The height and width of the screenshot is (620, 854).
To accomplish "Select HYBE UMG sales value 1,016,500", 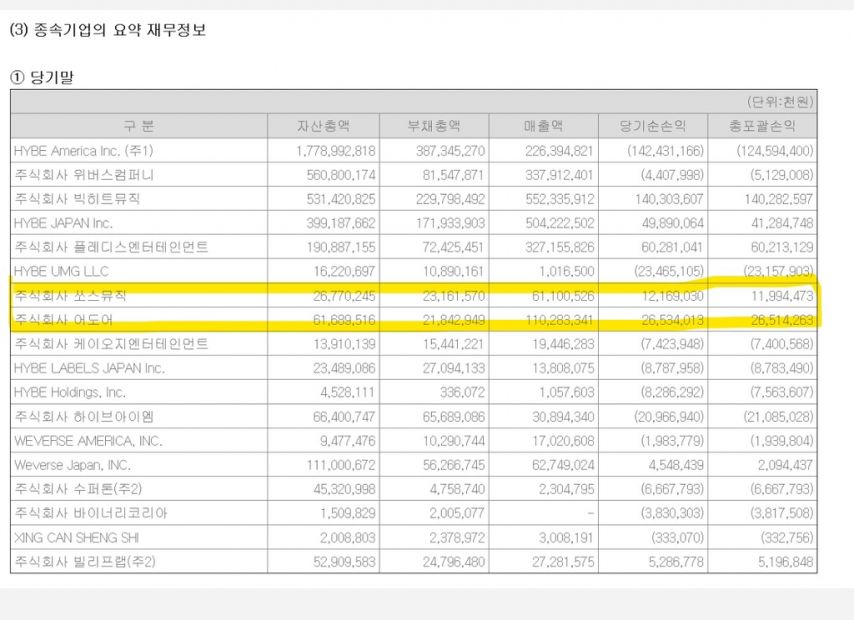I will click(x=566, y=271).
